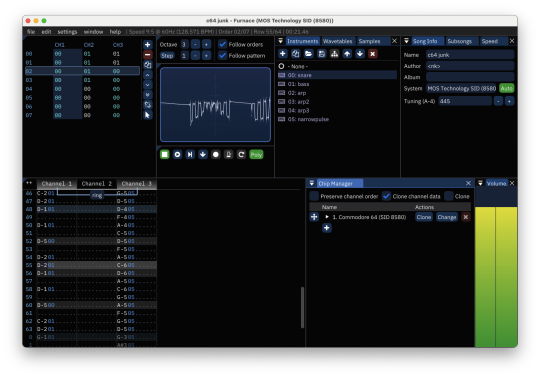The height and width of the screenshot is (377, 540).
Task: Remove Commodore 64 chip with red X
Action: pyautogui.click(x=466, y=217)
